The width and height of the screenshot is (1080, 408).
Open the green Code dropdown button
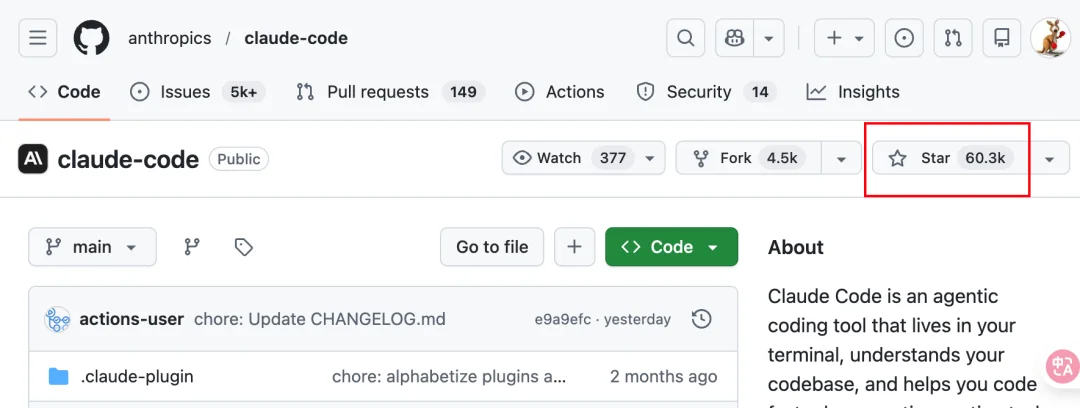point(671,247)
